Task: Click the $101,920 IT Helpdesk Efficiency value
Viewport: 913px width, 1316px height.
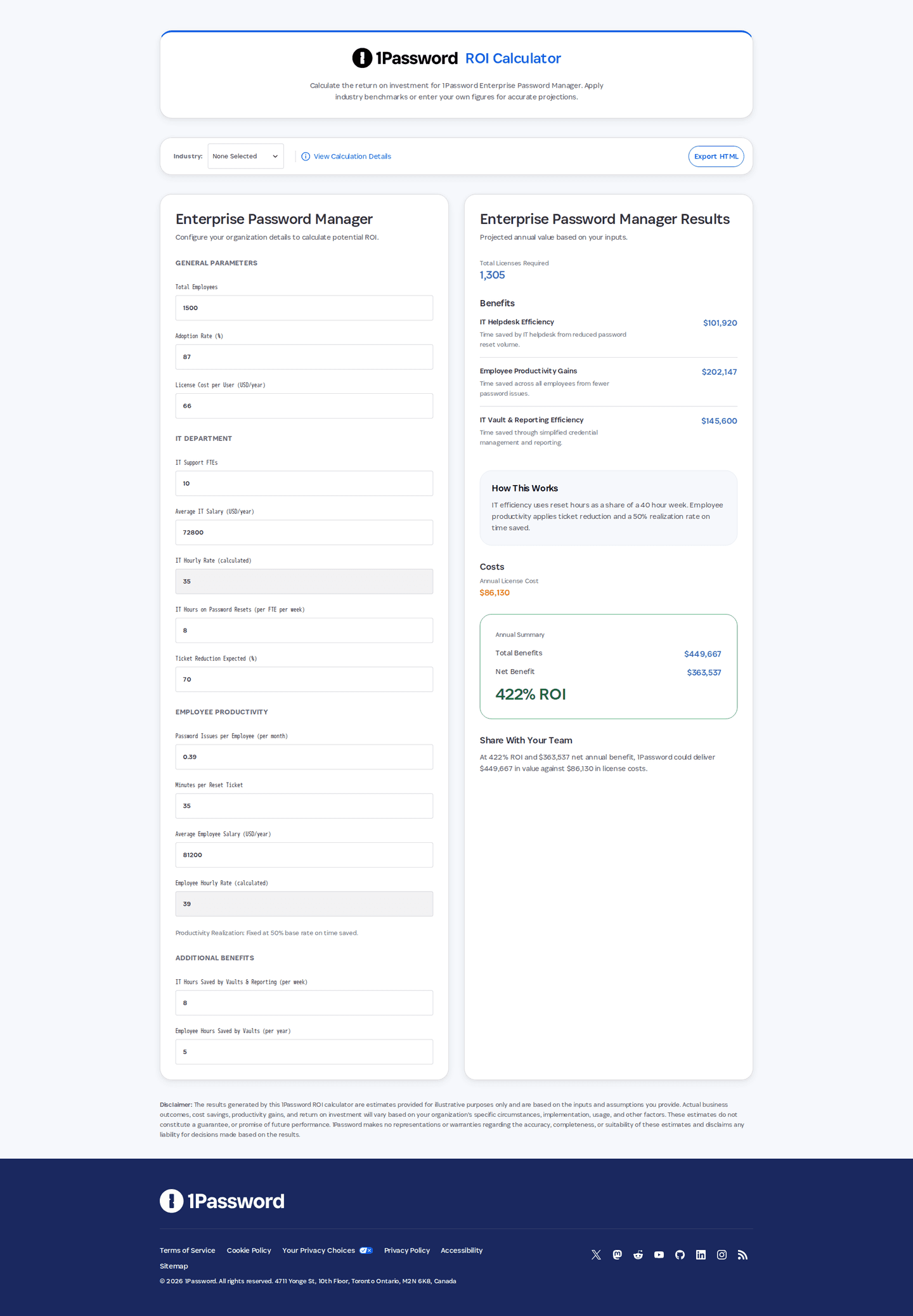Action: 720,323
